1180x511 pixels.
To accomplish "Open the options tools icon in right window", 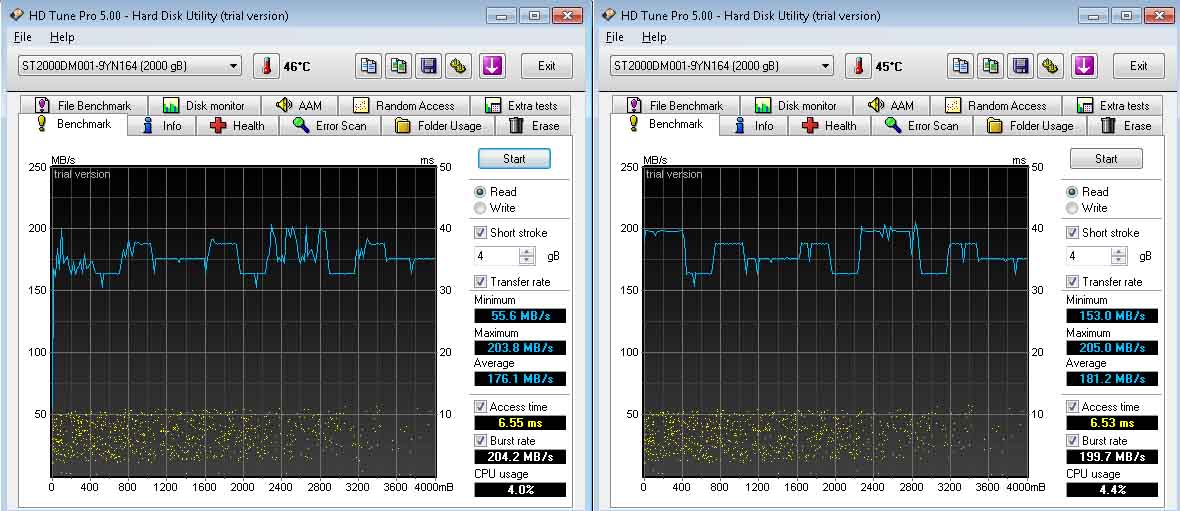I will [x=1051, y=66].
